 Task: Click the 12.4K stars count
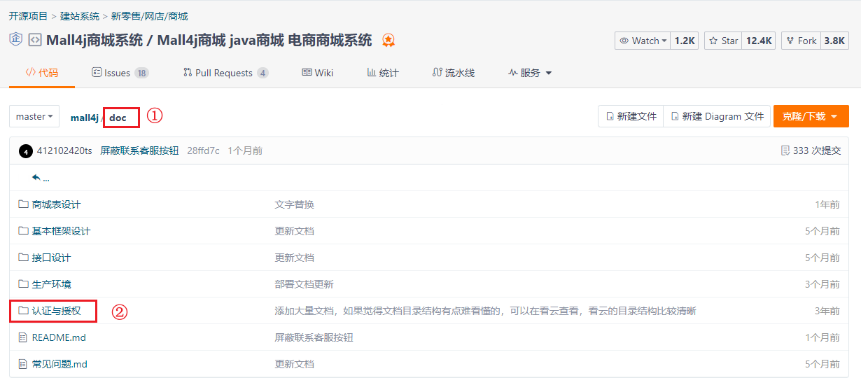click(759, 41)
